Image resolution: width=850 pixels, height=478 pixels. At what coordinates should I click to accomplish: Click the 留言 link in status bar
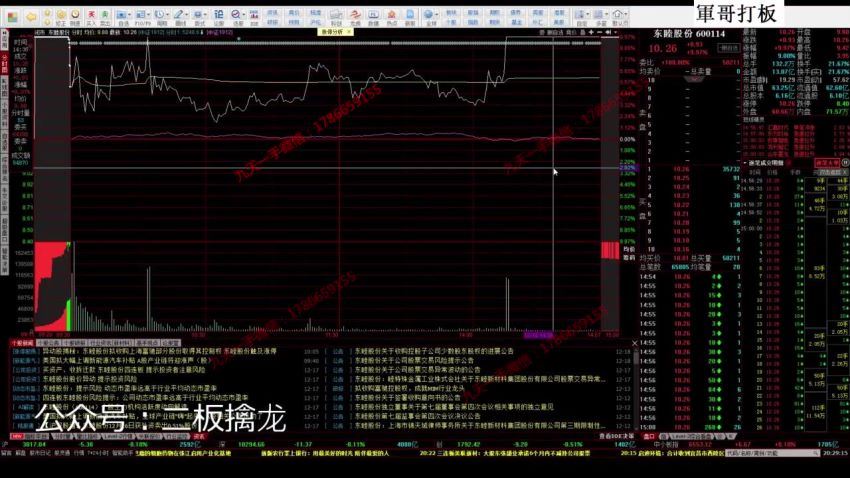6,453
